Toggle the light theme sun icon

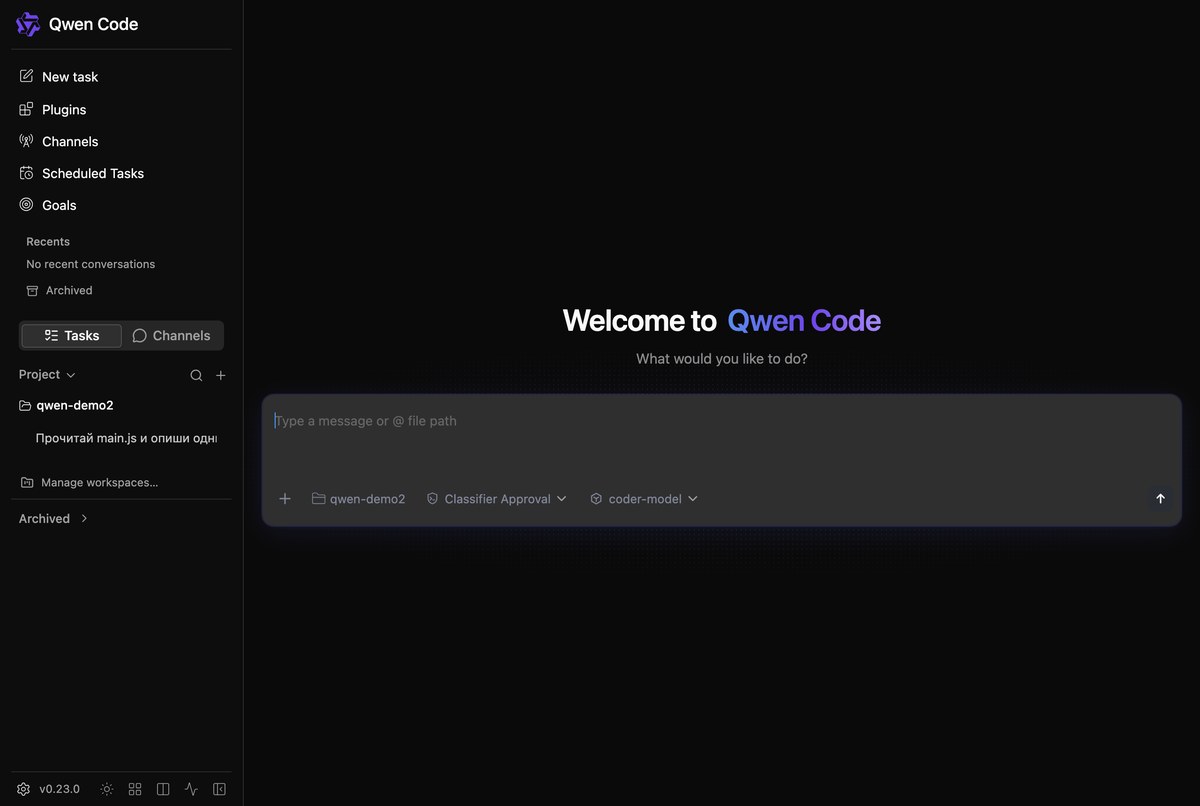point(107,789)
